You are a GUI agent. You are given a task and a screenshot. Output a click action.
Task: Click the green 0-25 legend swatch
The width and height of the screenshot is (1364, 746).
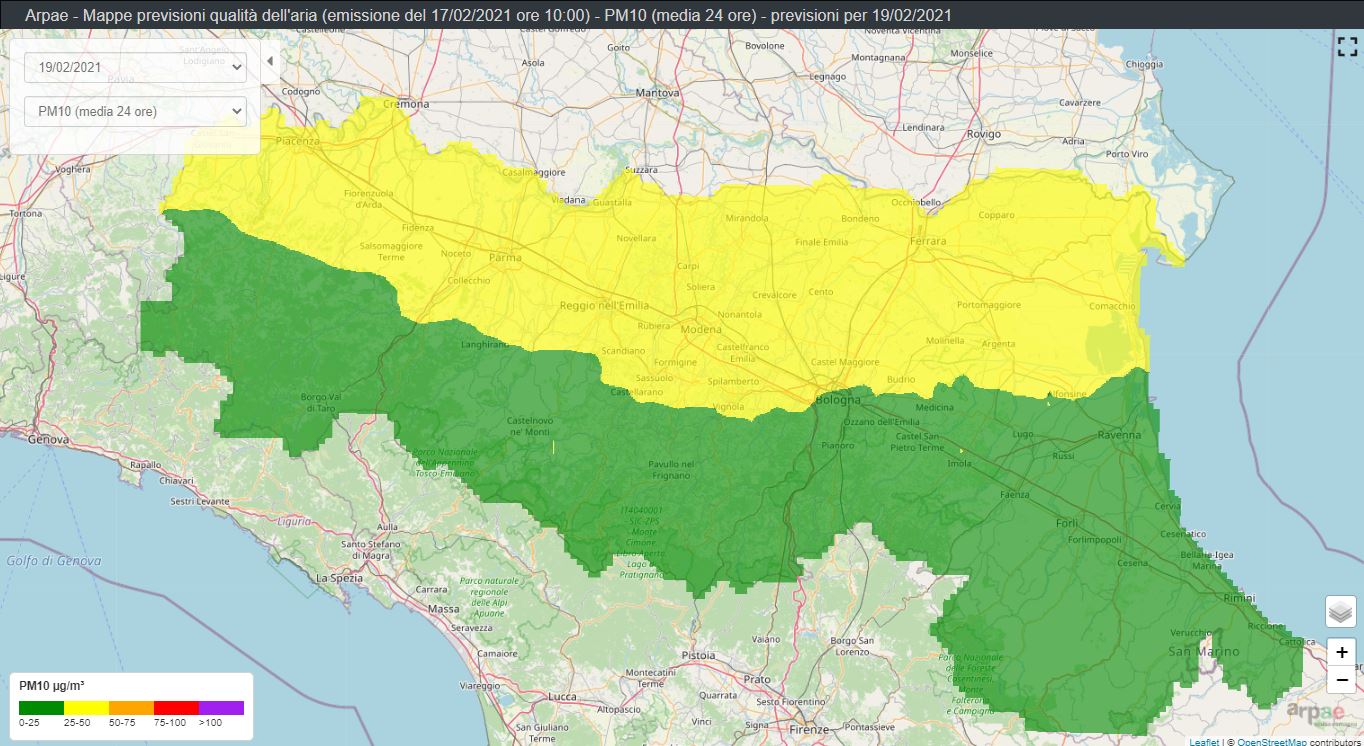tap(41, 707)
